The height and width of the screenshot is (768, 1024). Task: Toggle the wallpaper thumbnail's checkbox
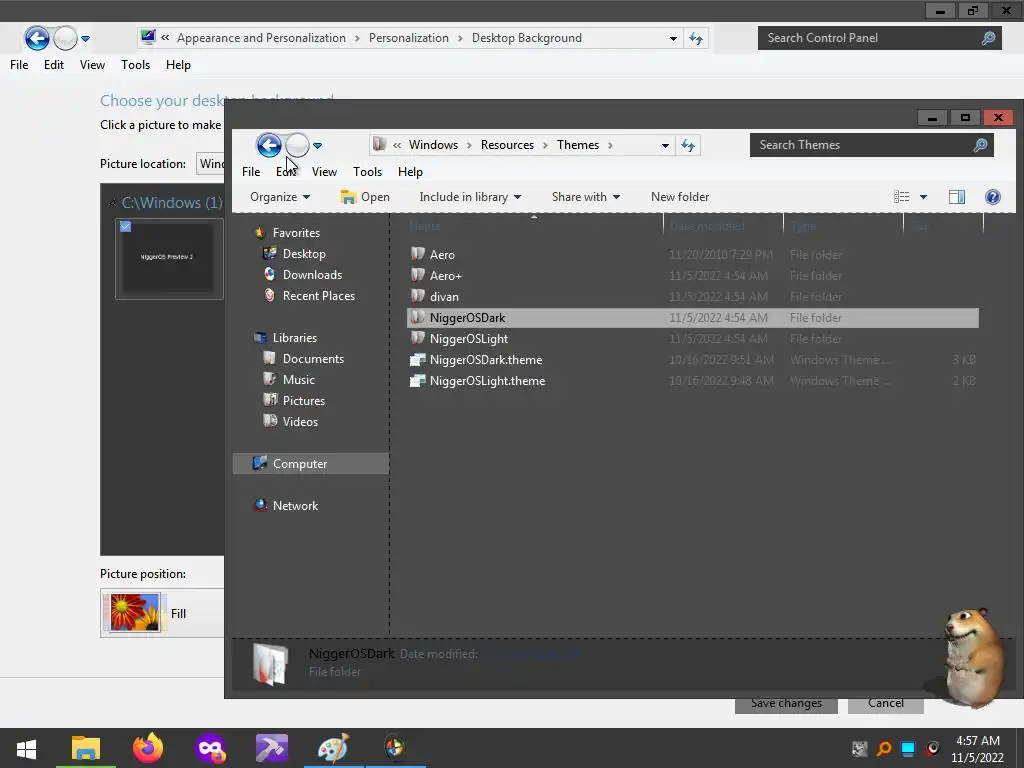coord(125,227)
